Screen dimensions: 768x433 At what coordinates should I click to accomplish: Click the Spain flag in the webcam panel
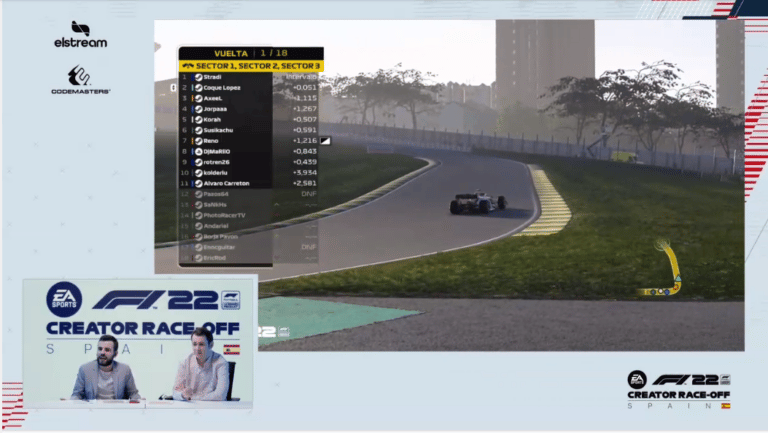[232, 350]
